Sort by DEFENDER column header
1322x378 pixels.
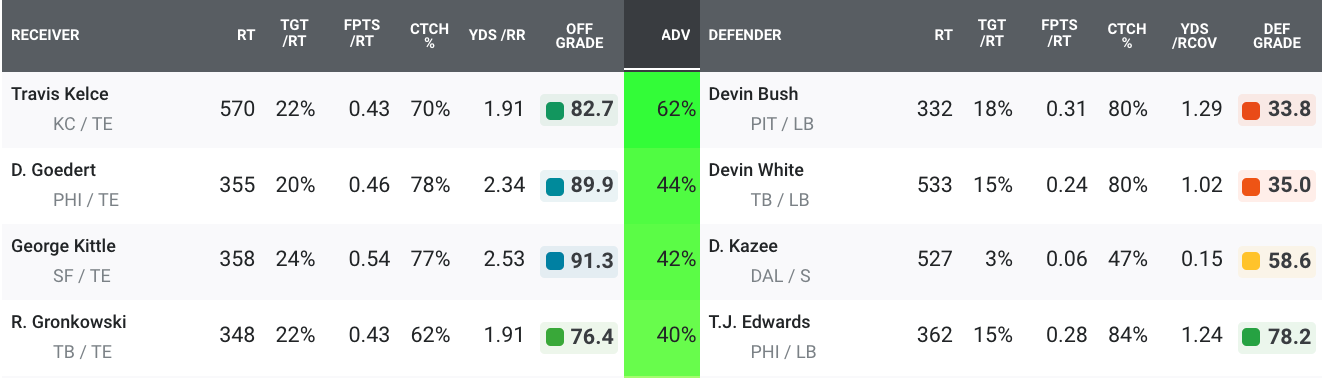(745, 35)
